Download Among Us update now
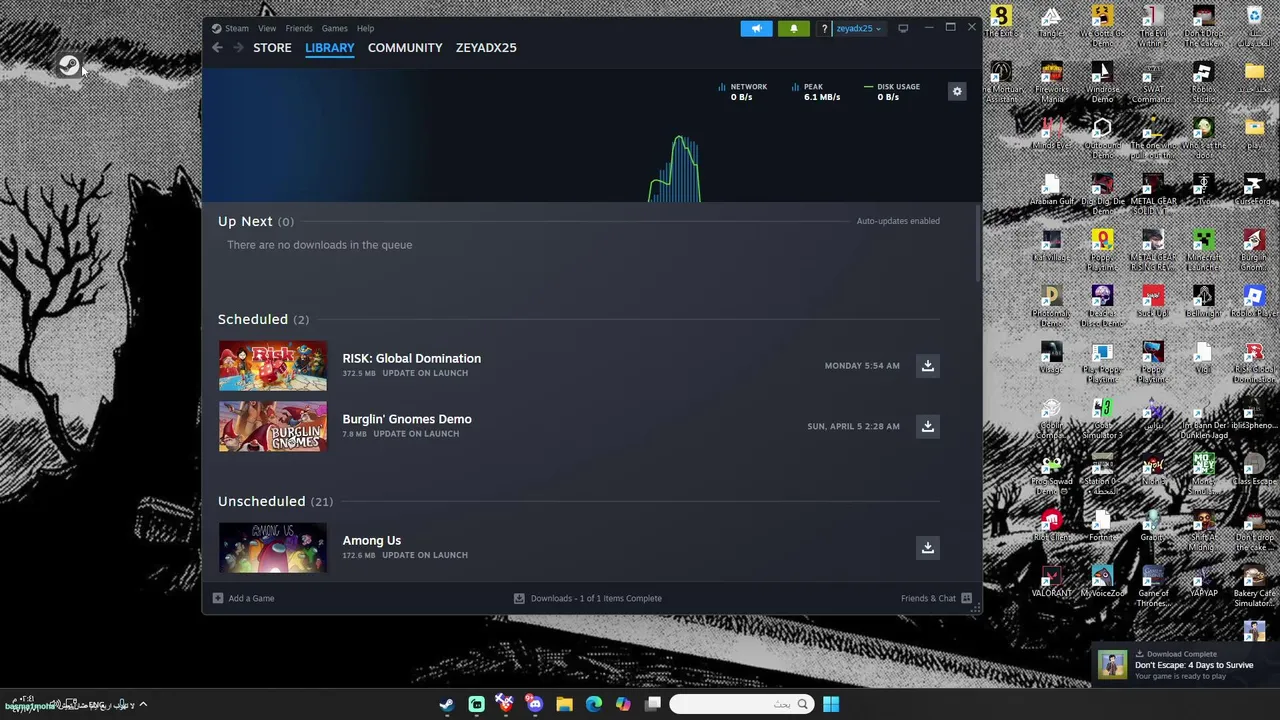Viewport: 1280px width, 720px height. [928, 547]
